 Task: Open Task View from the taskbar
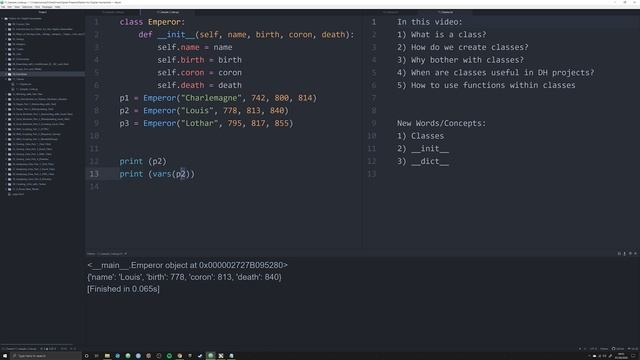coord(97,356)
